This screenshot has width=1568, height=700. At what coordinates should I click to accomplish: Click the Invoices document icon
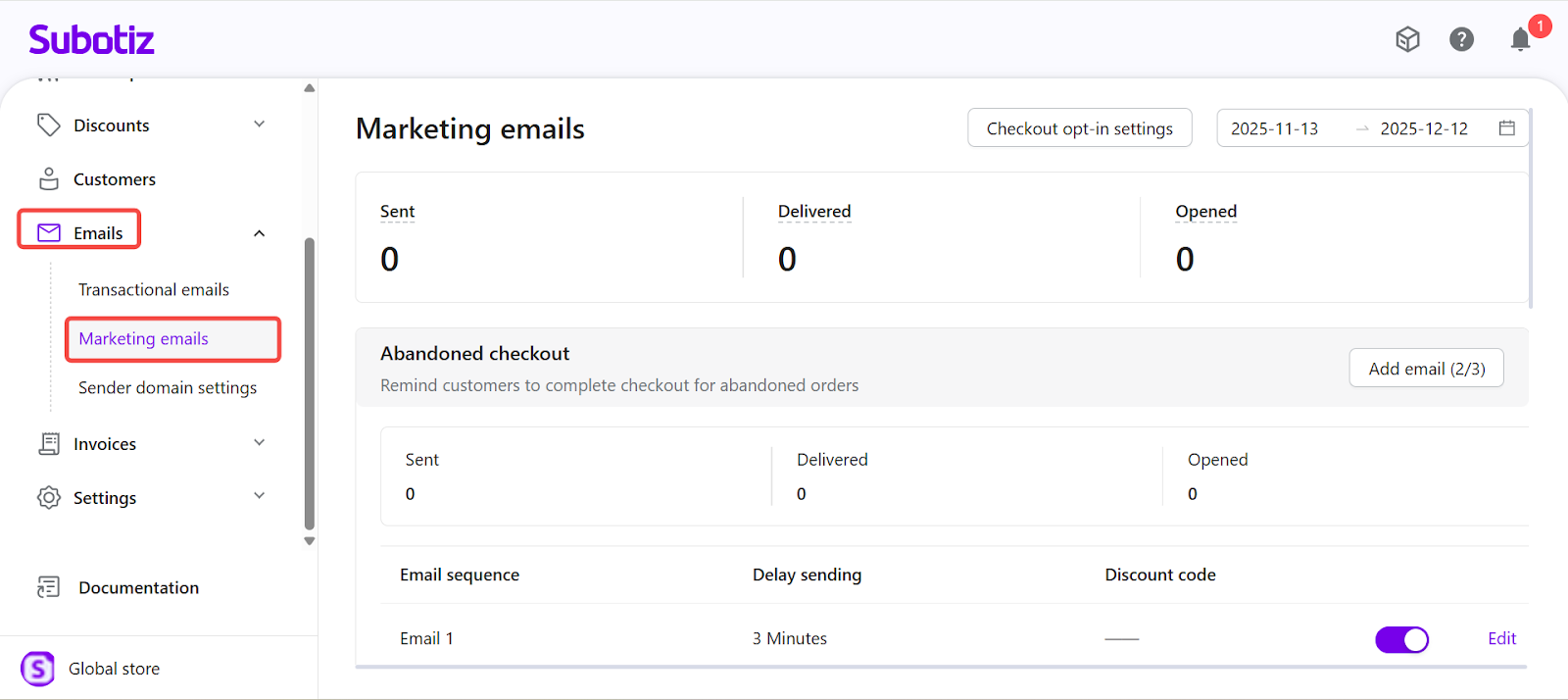coord(48,443)
